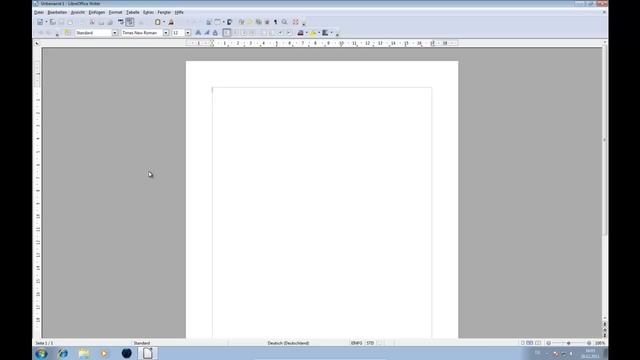Expand the highlighting color dropdown arrow
Viewport: 640px width, 360px height.
pyautogui.click(x=319, y=33)
